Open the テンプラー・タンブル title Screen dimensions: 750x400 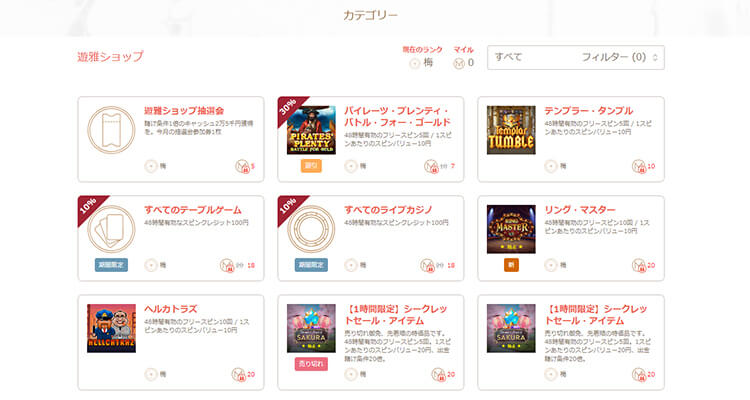(x=588, y=111)
